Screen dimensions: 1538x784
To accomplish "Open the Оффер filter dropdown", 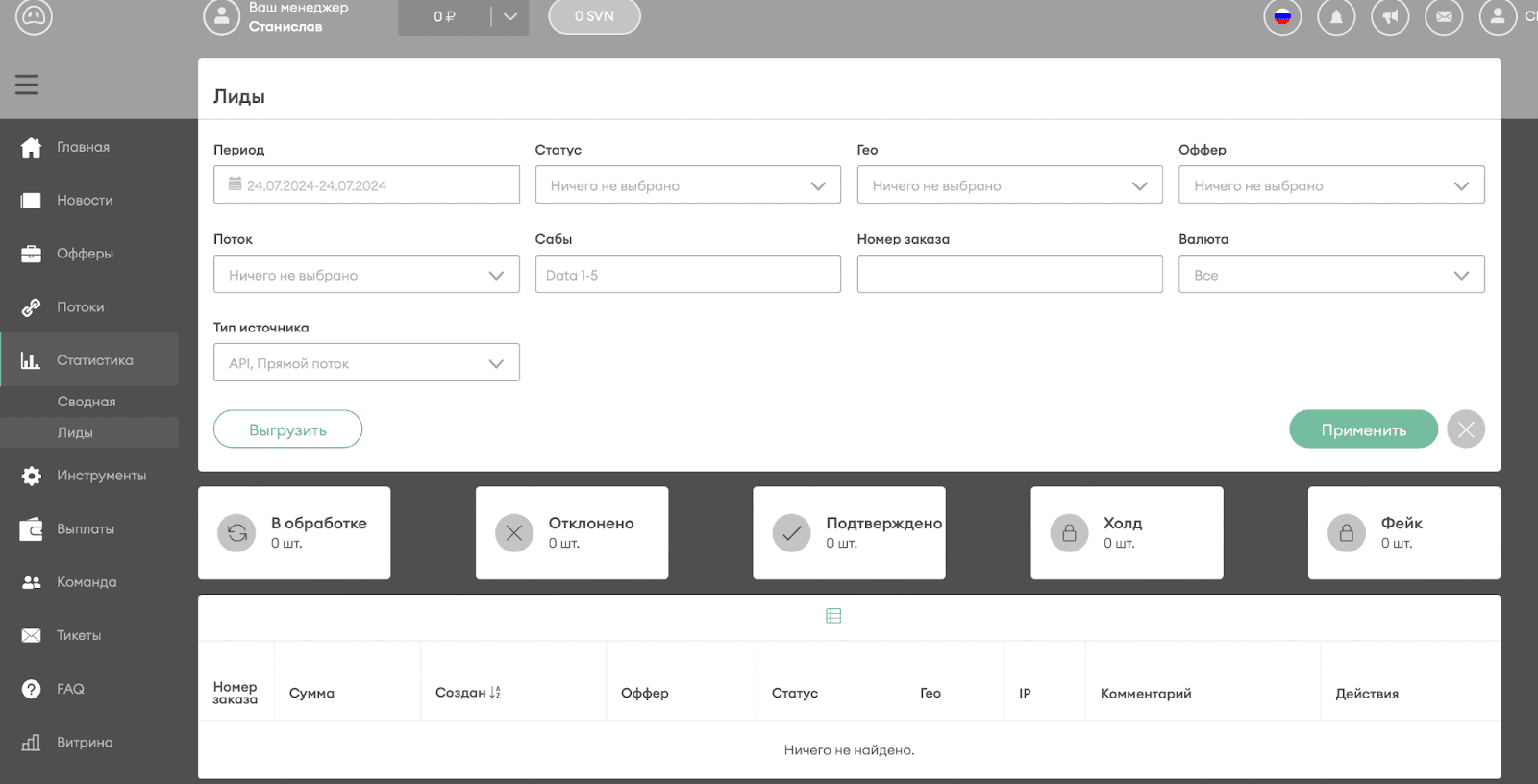I will click(x=1330, y=185).
